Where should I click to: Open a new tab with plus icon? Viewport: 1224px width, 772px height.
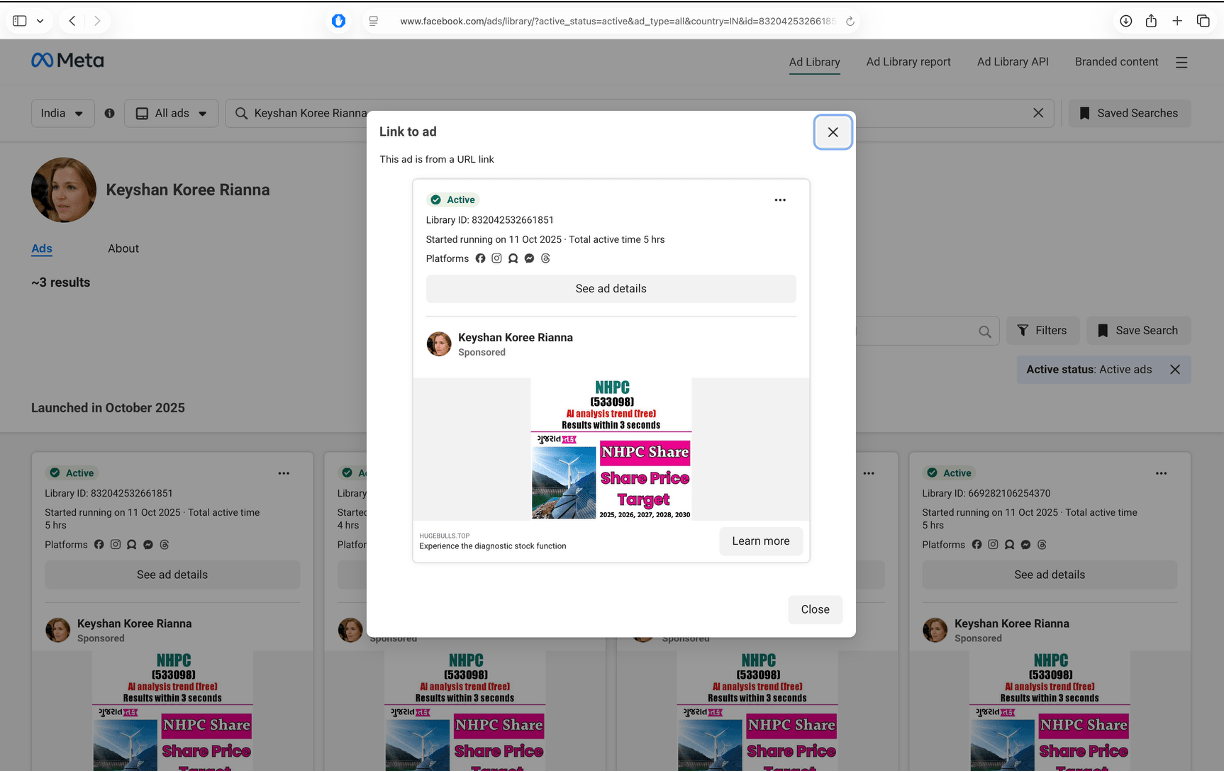point(1177,21)
